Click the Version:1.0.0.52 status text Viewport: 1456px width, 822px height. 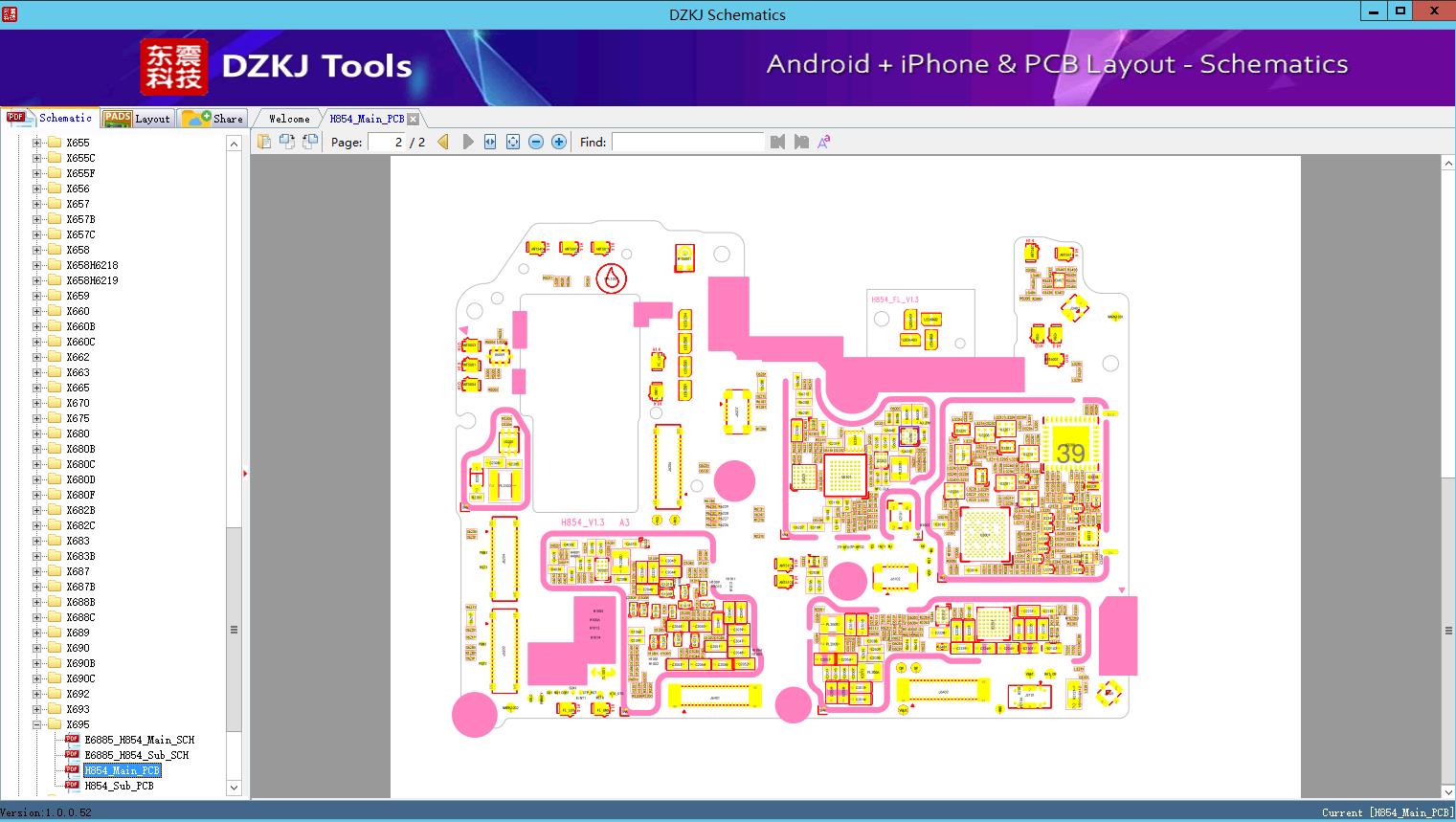46,812
